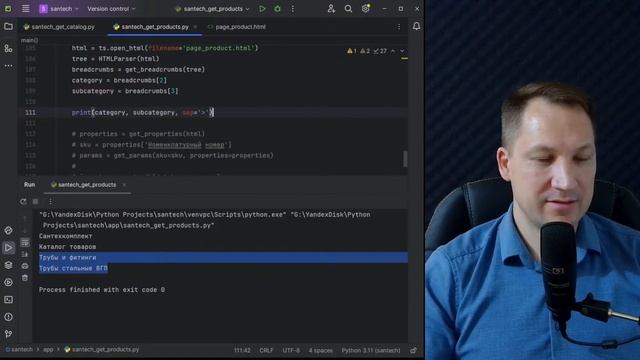Click the main() breadcrumb in editor
This screenshot has width=640, height=360.
29,40
